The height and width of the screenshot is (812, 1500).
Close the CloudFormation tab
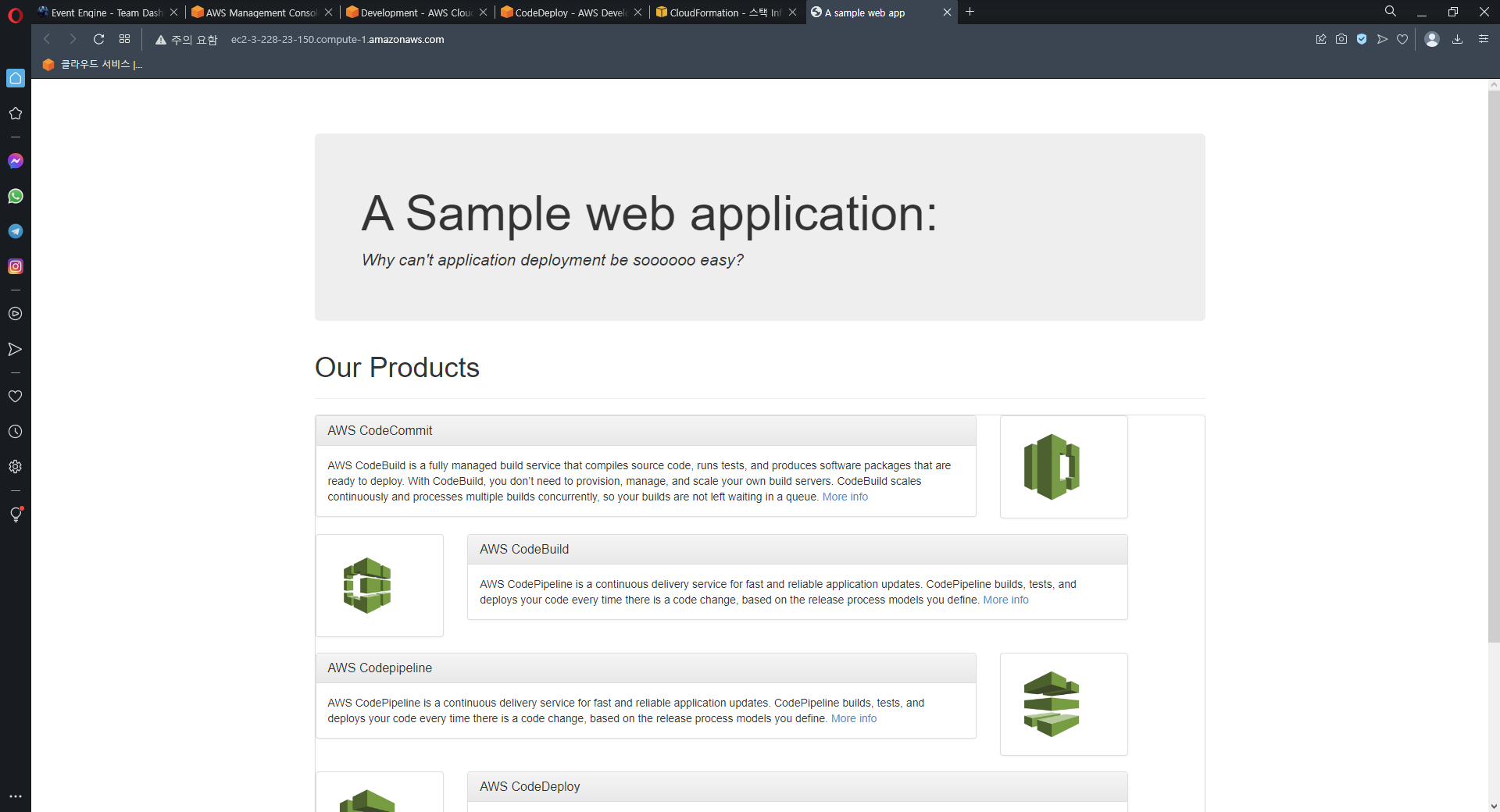[792, 12]
